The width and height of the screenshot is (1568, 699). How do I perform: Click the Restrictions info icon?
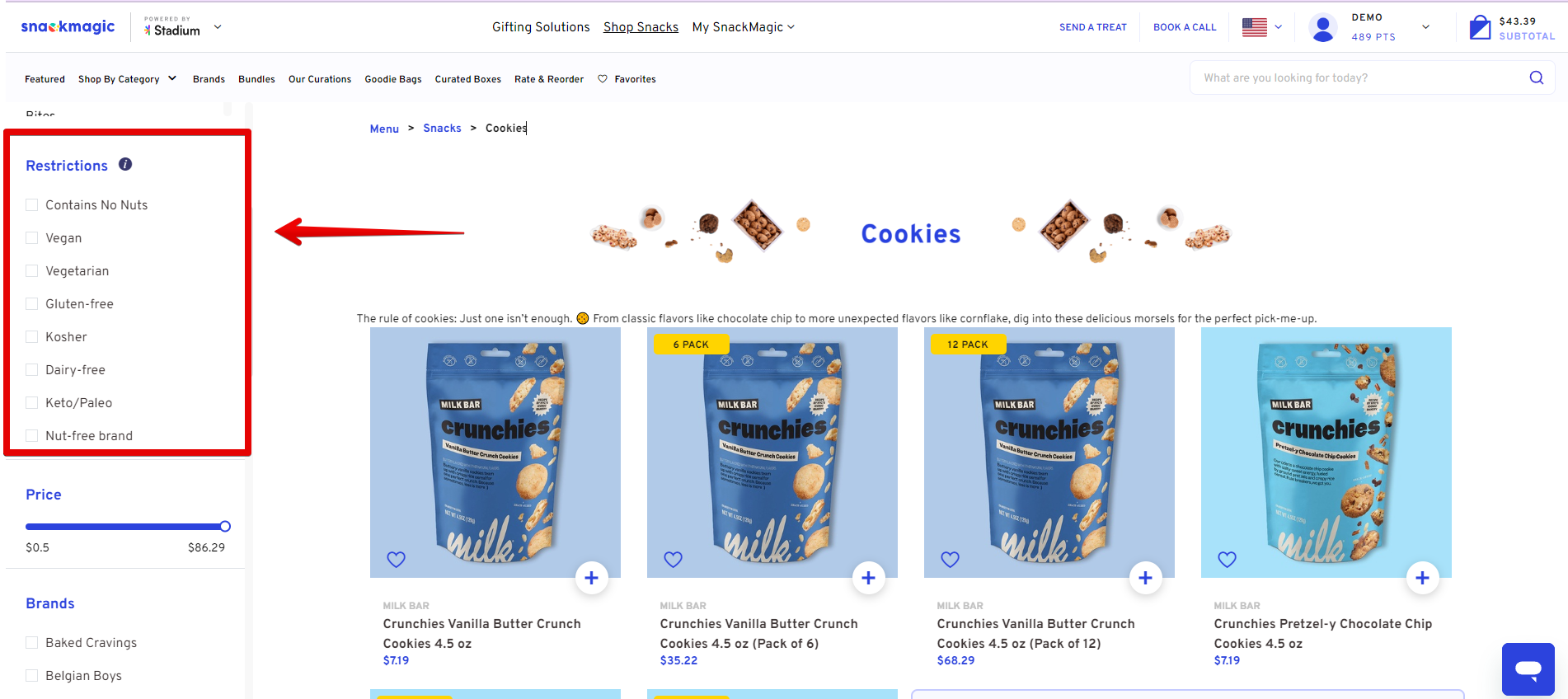coord(125,164)
